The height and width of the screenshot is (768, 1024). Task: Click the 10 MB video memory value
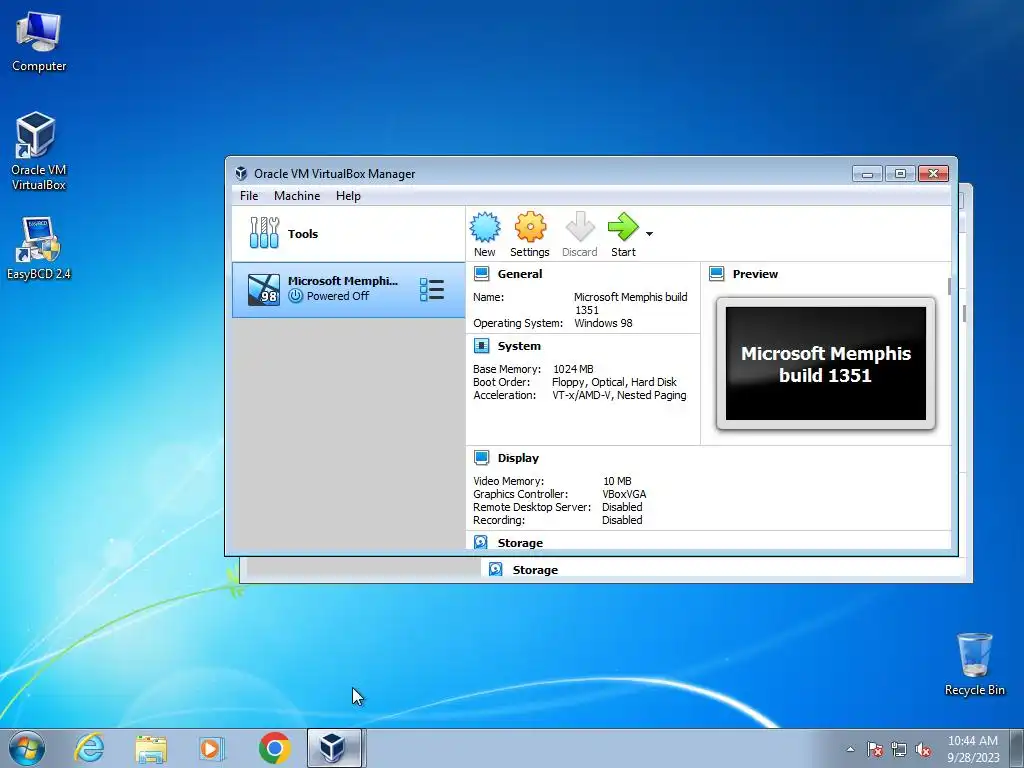pos(617,481)
